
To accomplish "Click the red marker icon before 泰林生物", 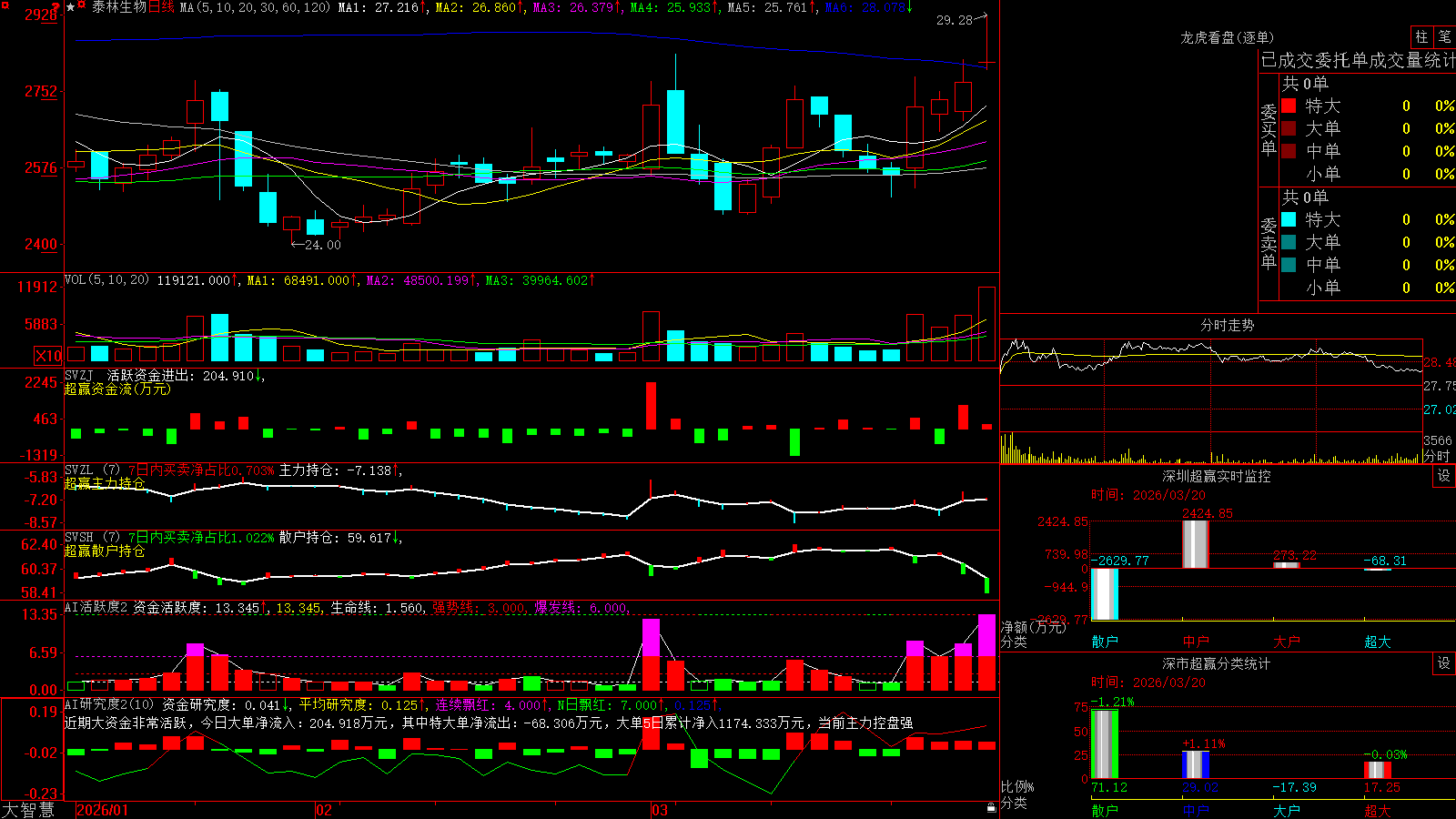I will click(81, 5).
